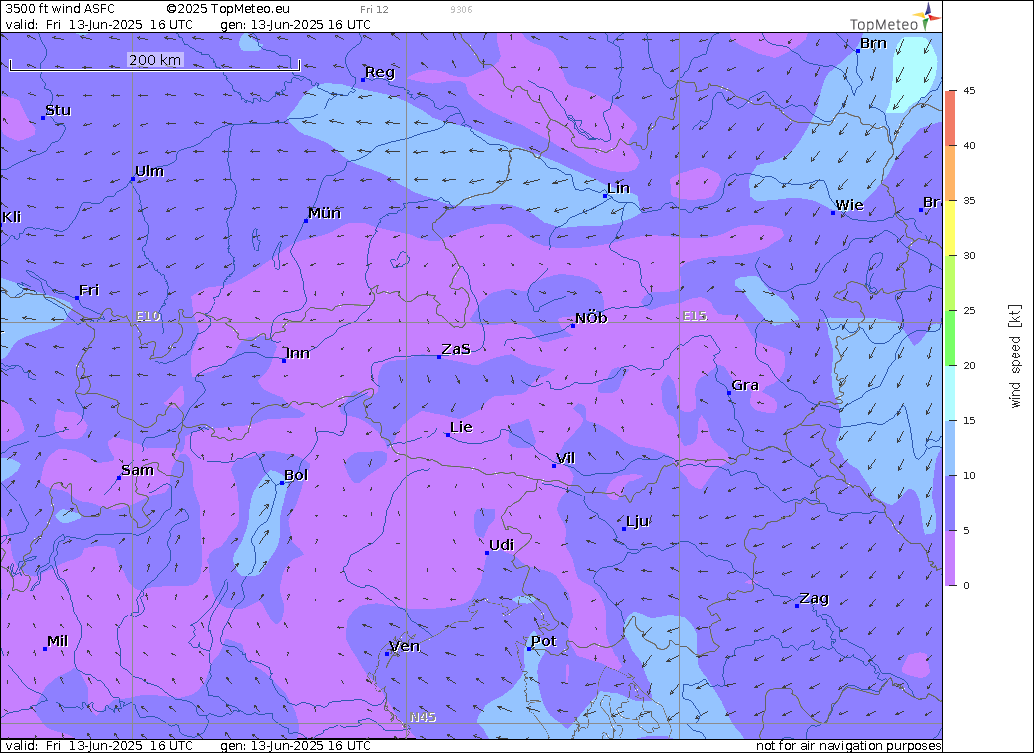1034x753 pixels.
Task: Select the orange 35–40 kt legend band
Action: click(x=950, y=173)
